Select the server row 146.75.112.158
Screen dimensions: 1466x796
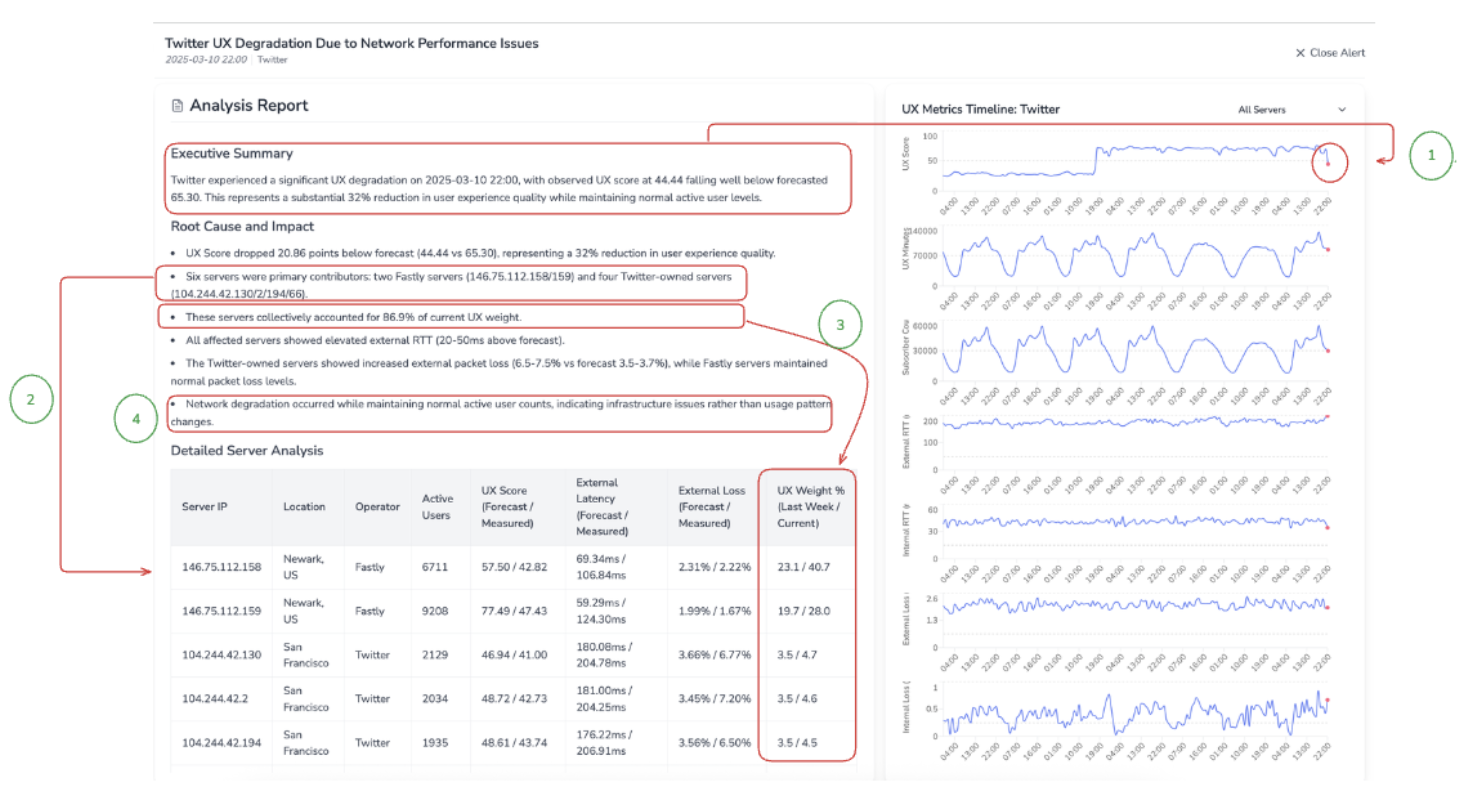(221, 567)
